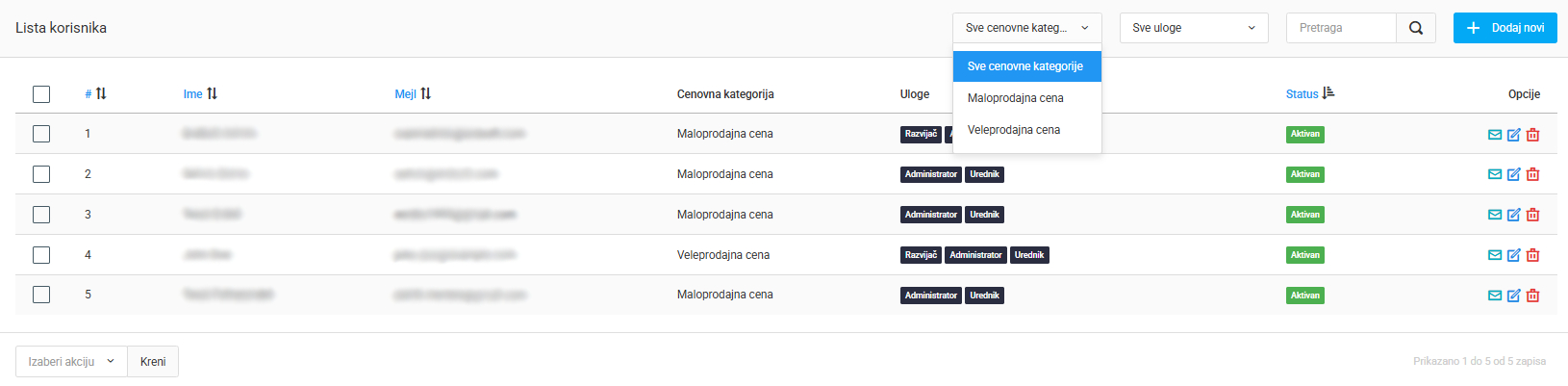Edit user in row 2
The height and width of the screenshot is (386, 1568).
point(1514,174)
